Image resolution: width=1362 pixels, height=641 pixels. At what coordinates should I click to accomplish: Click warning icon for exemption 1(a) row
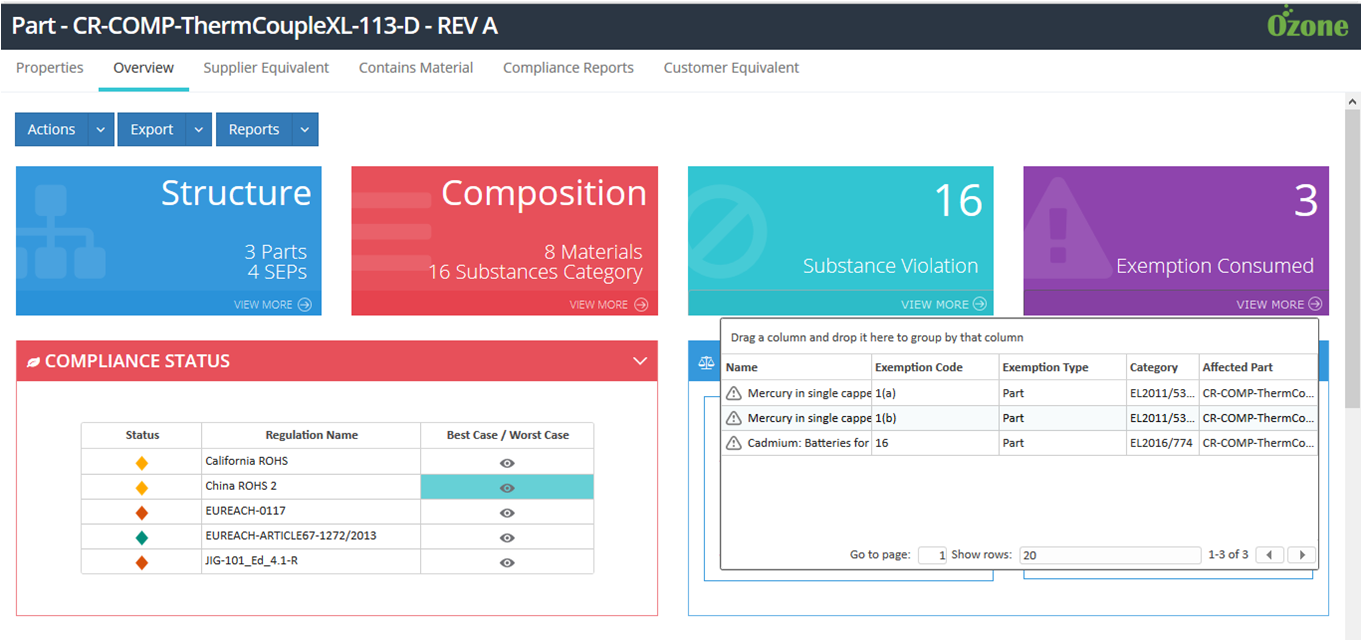pos(734,393)
